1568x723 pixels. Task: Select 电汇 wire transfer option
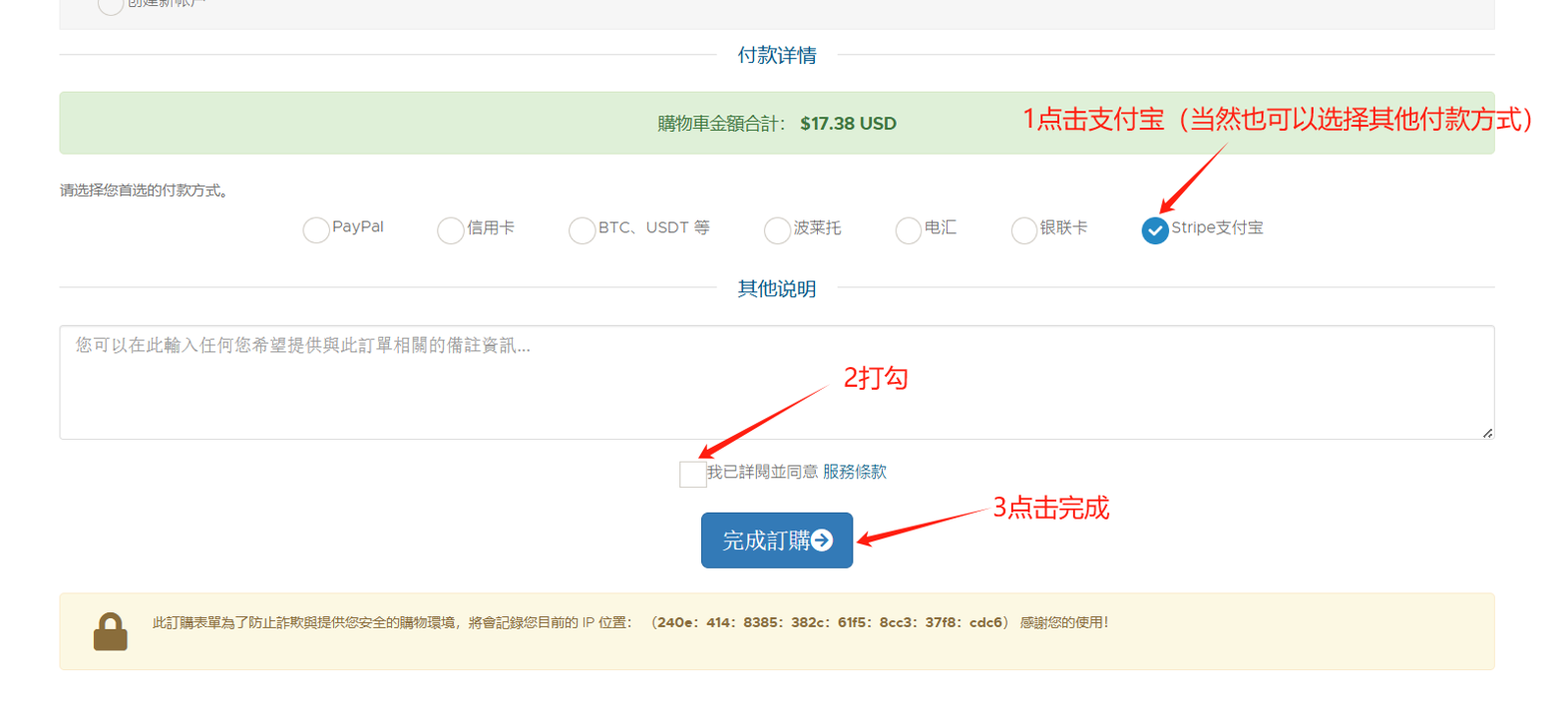tap(909, 230)
